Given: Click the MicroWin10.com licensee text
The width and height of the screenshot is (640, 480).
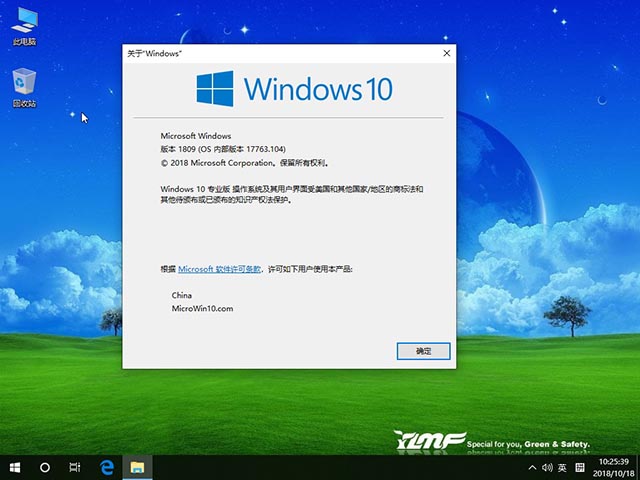Looking at the screenshot, I should [202, 309].
